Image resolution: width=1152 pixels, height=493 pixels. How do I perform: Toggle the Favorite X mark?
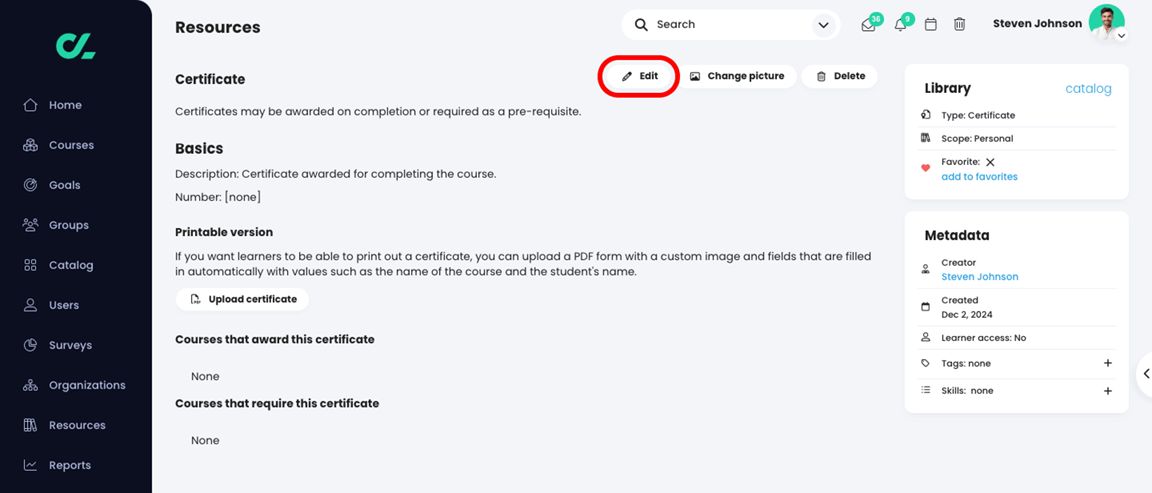pyautogui.click(x=990, y=162)
